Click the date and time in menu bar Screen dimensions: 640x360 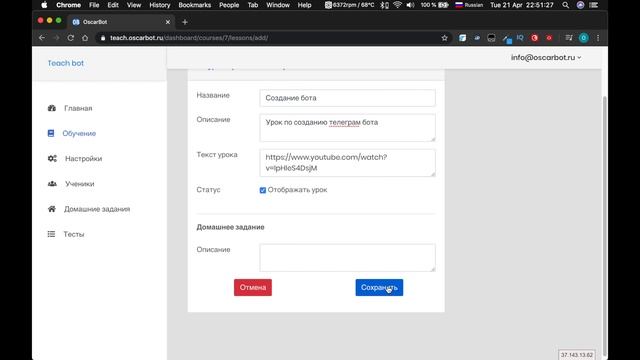522,5
